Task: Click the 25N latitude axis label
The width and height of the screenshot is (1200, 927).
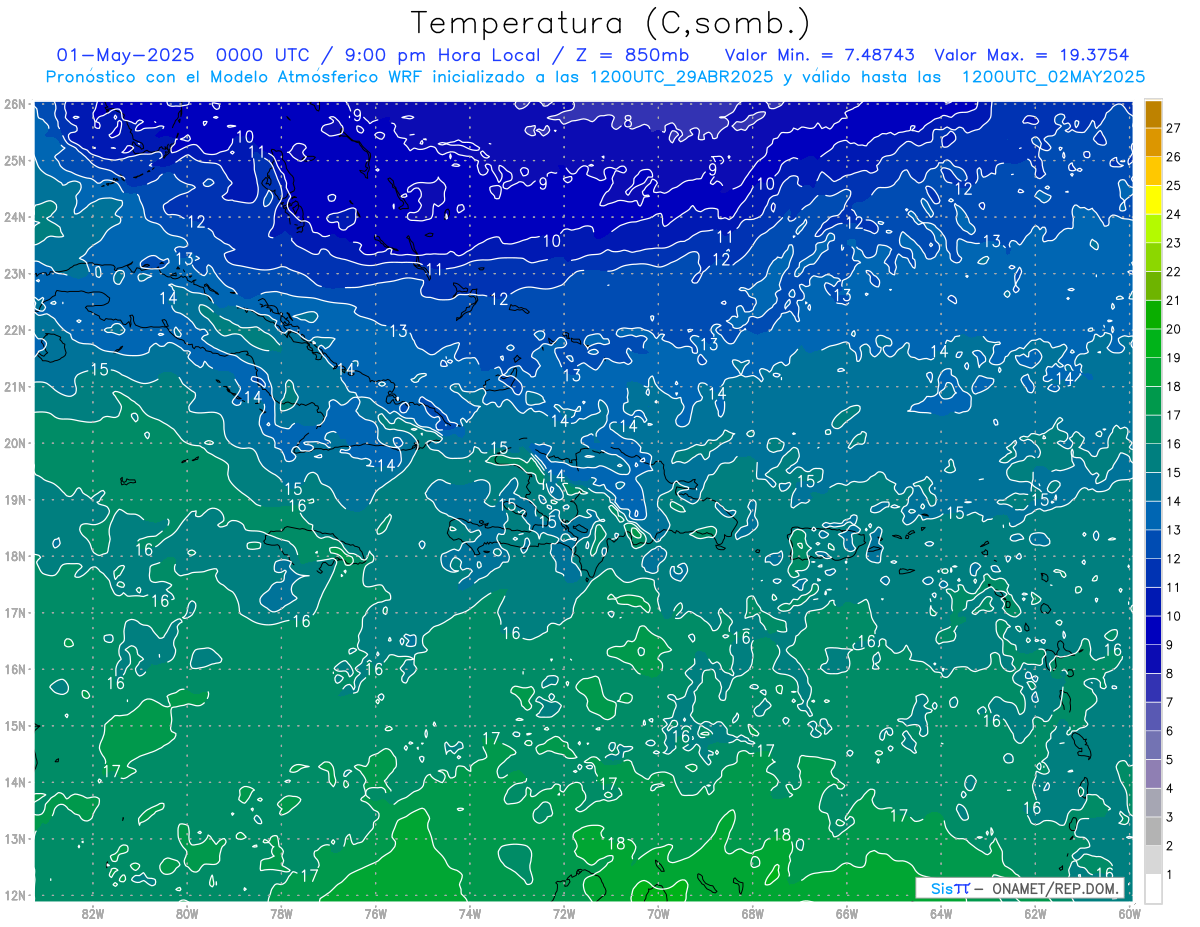Action: coord(15,161)
